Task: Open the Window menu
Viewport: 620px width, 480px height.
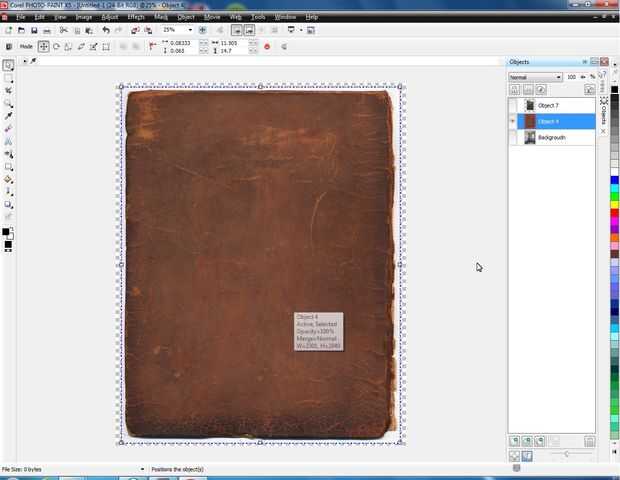Action: coord(285,17)
